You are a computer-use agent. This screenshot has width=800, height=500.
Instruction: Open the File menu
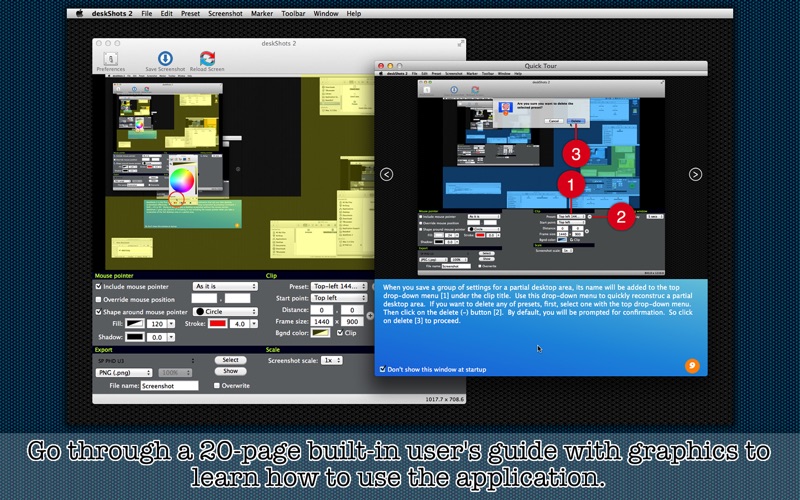(x=146, y=14)
